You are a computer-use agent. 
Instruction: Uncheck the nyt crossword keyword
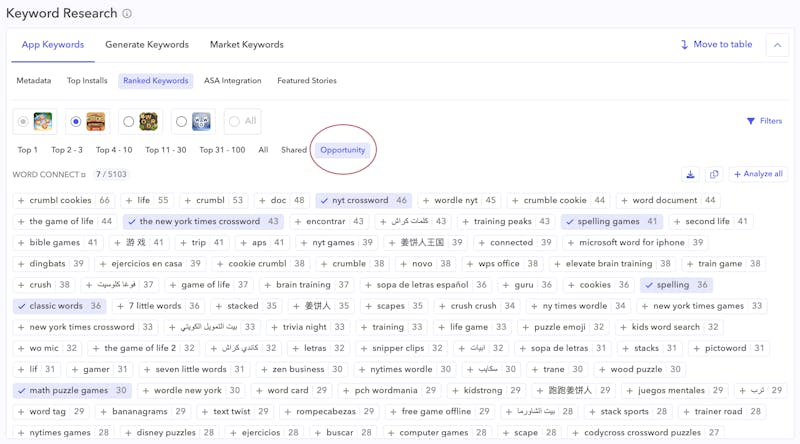[x=325, y=200]
